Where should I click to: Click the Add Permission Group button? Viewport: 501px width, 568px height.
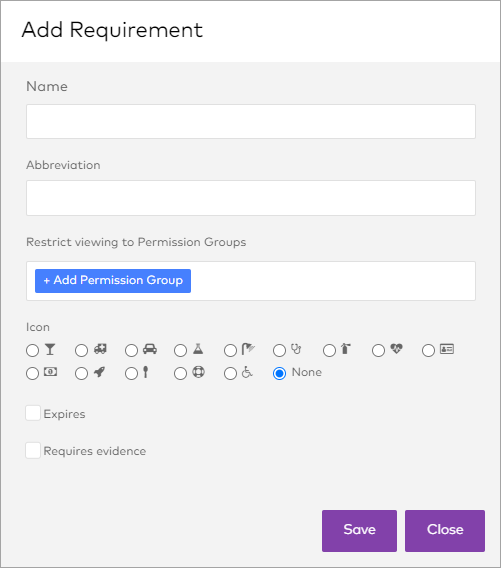point(113,281)
